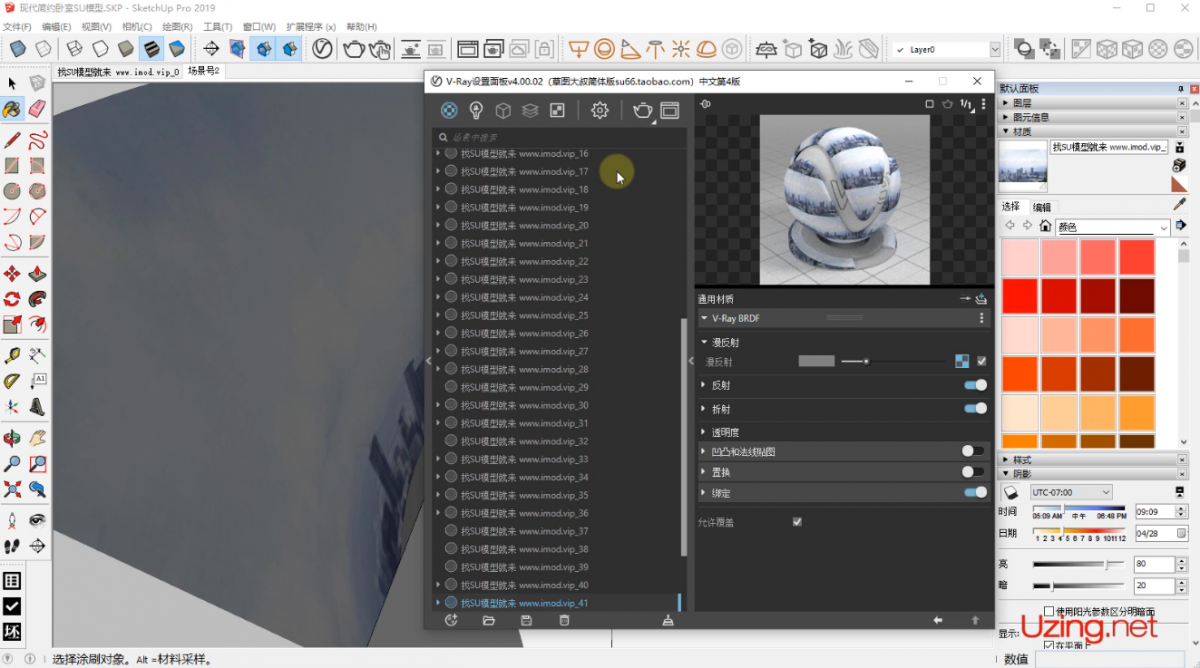This screenshot has width=1200, height=668.
Task: Click the save material floppy disk icon
Action: pos(526,620)
